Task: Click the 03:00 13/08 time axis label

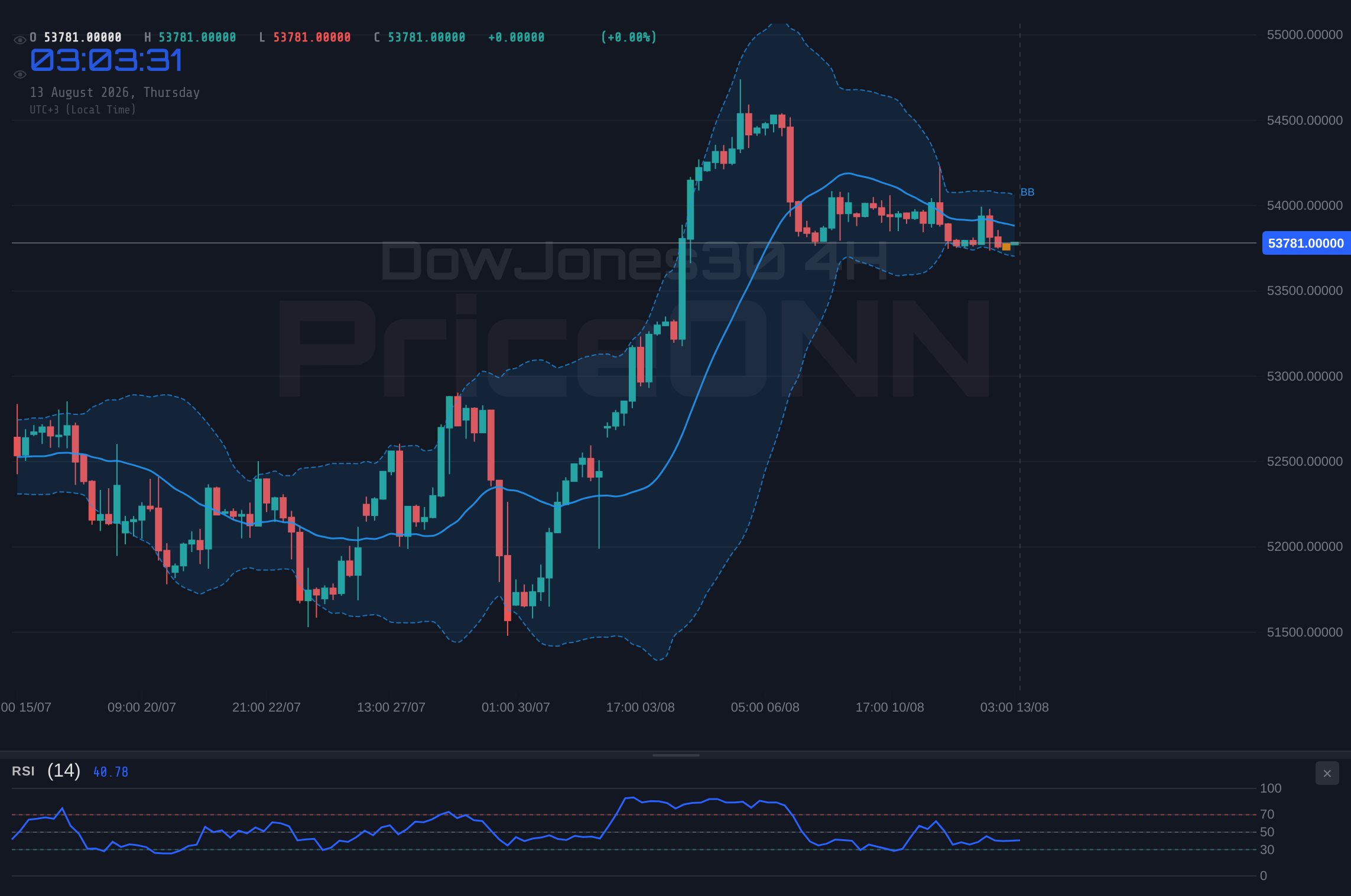Action: pyautogui.click(x=1015, y=707)
